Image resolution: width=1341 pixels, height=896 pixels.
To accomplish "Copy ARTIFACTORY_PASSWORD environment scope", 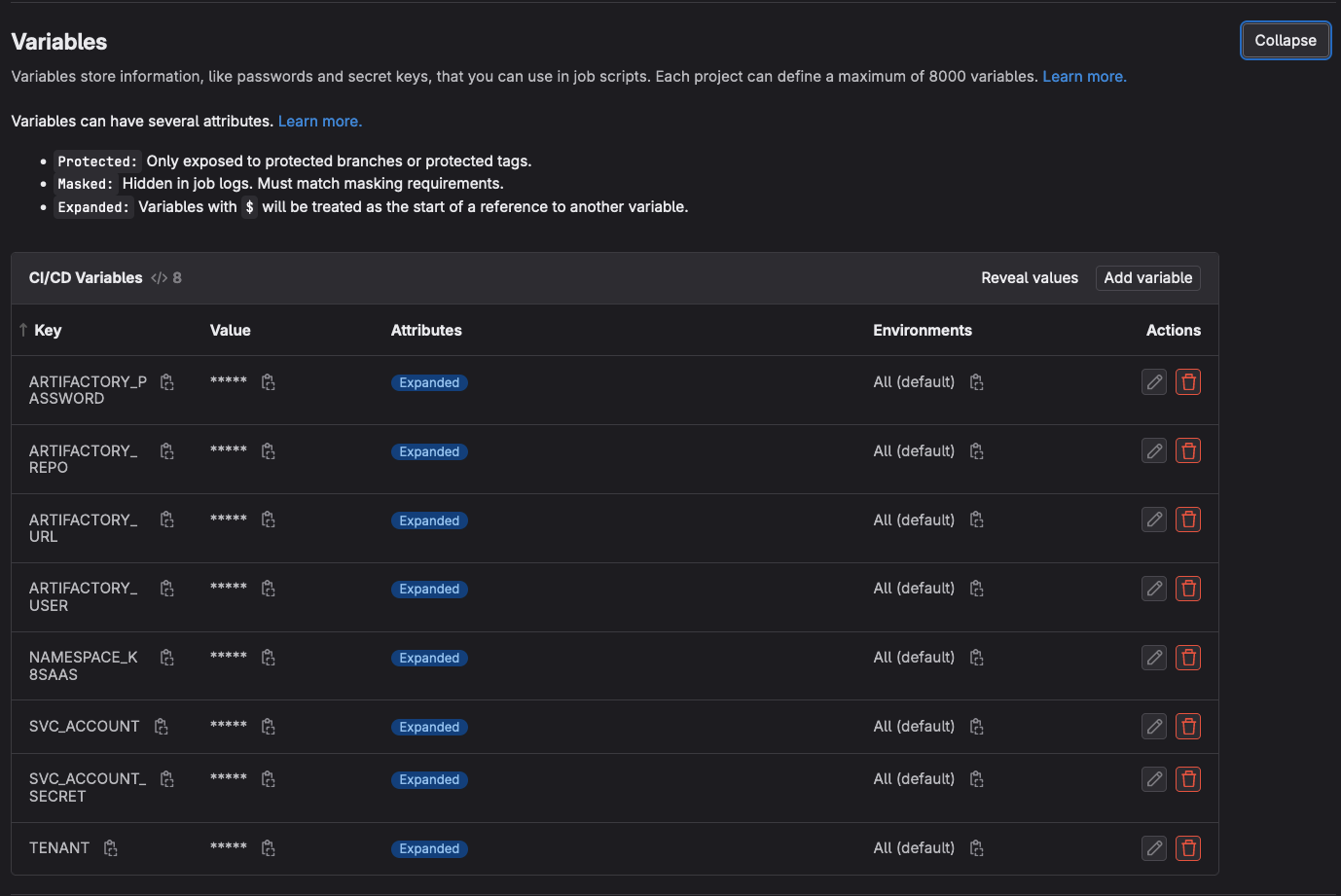I will (977, 382).
